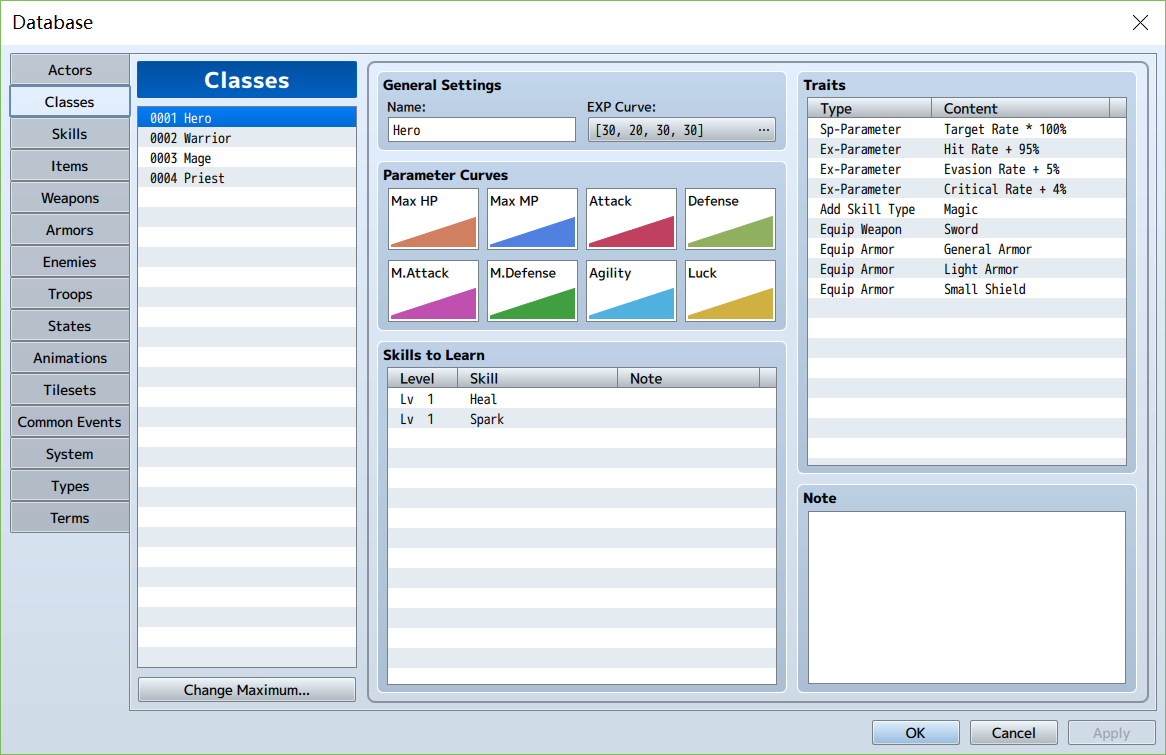Select Evasion Rate + 5% trait
This screenshot has height=755, width=1166.
point(967,169)
